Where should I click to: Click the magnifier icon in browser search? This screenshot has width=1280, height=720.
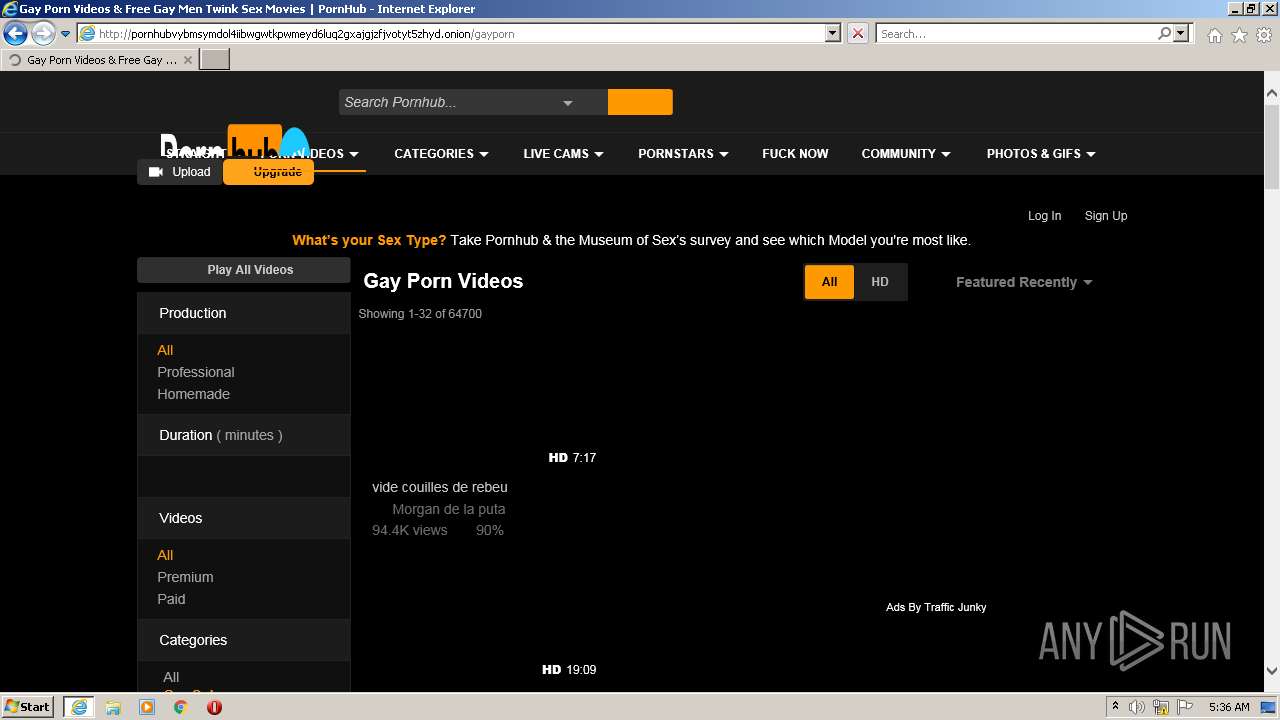pos(1164,33)
